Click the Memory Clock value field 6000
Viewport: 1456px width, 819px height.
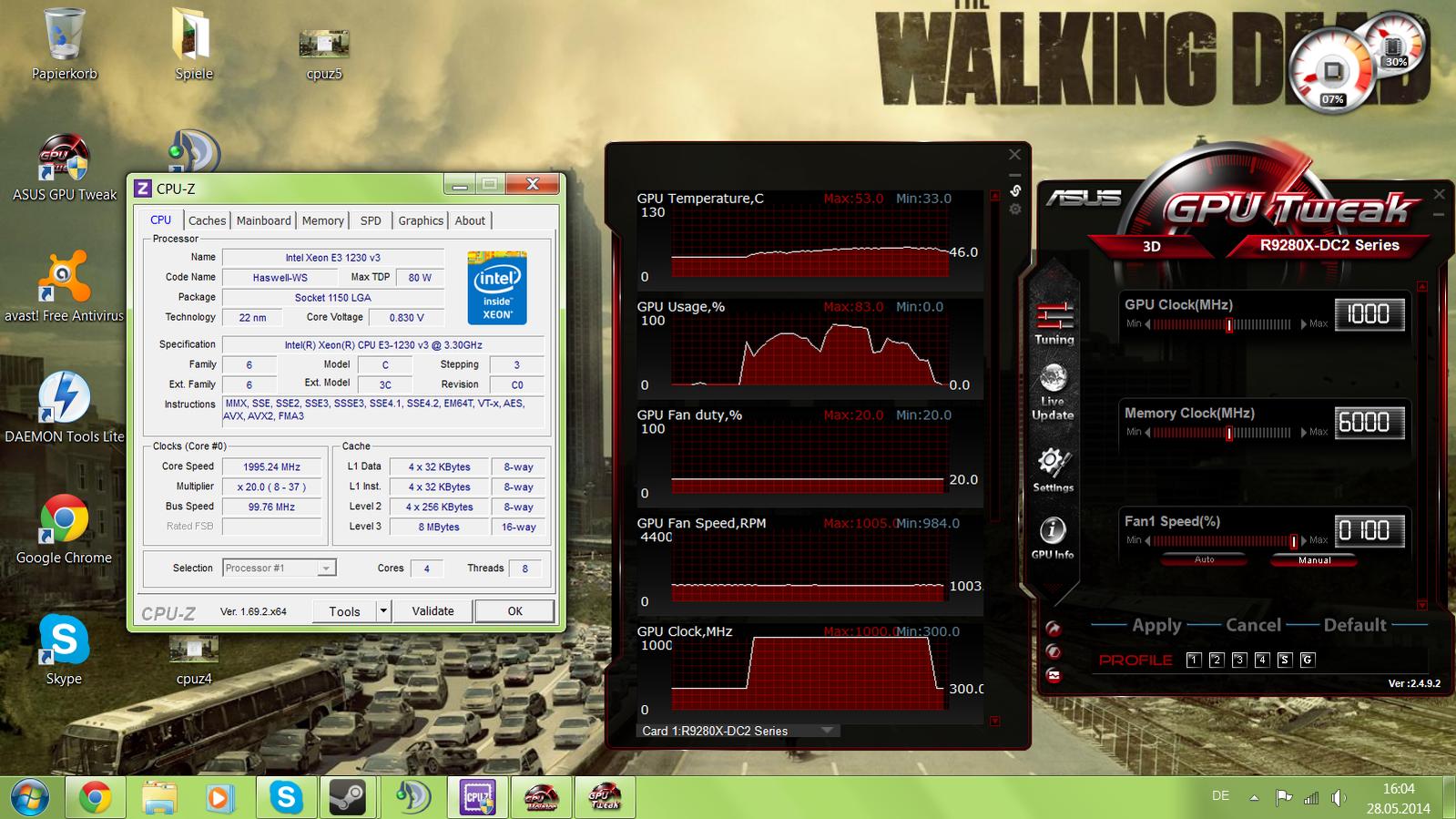[x=1369, y=423]
